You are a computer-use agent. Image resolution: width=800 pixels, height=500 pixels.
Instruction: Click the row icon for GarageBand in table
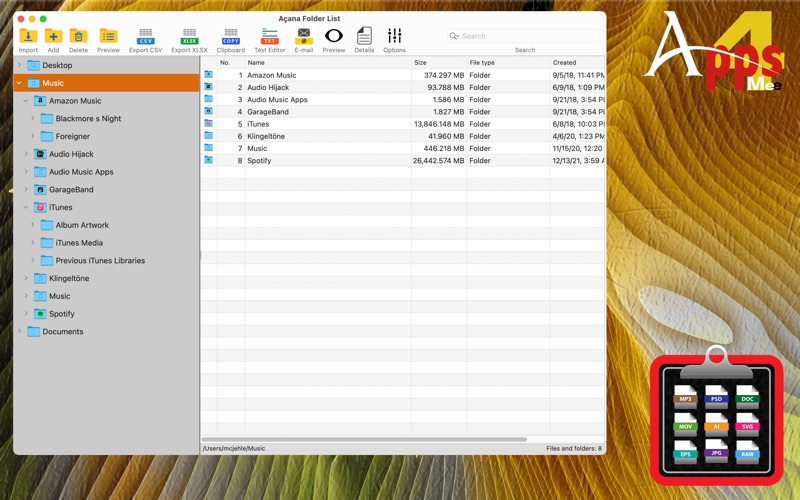tap(208, 111)
